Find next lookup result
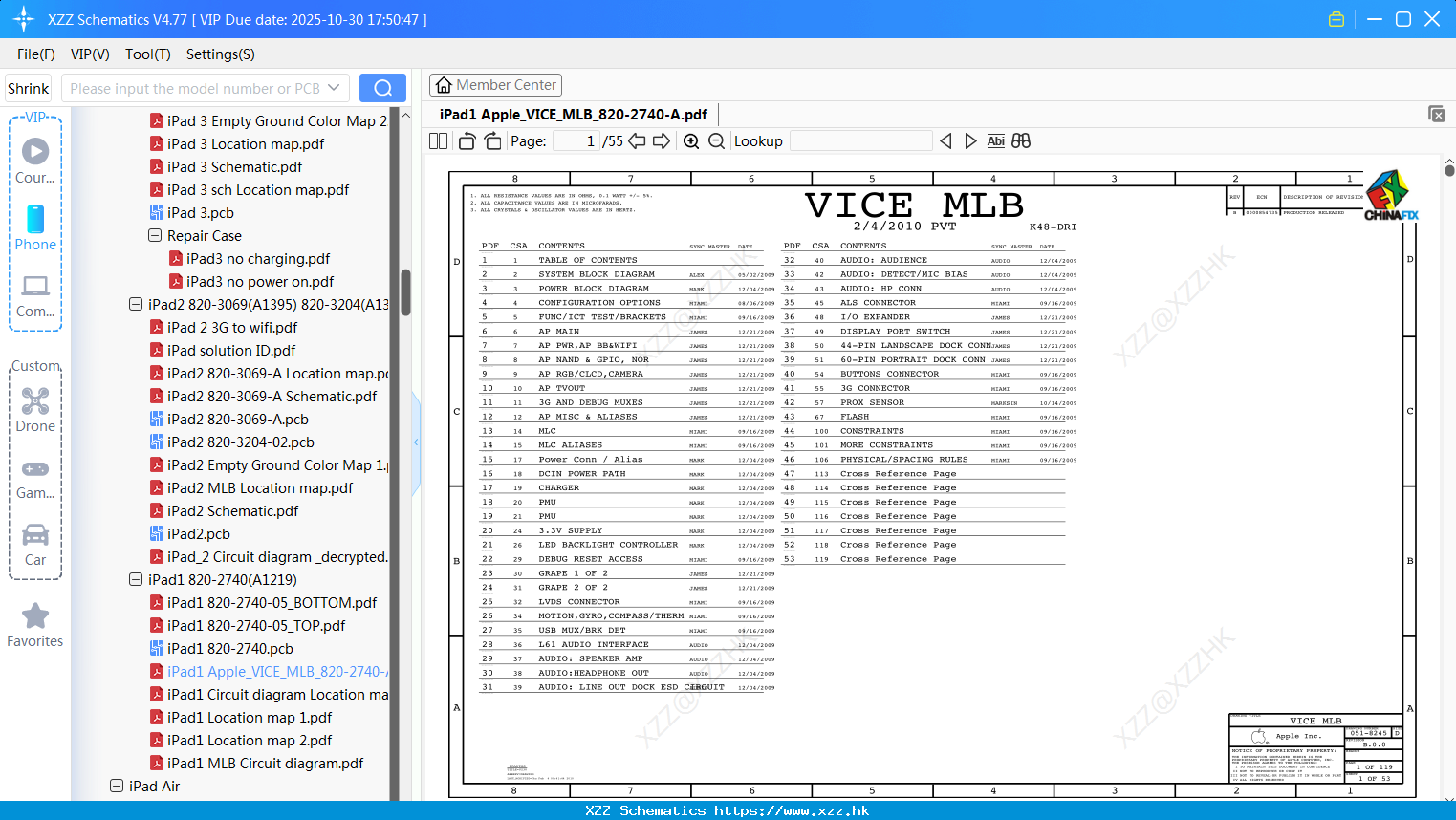The width and height of the screenshot is (1456, 820). tap(970, 140)
